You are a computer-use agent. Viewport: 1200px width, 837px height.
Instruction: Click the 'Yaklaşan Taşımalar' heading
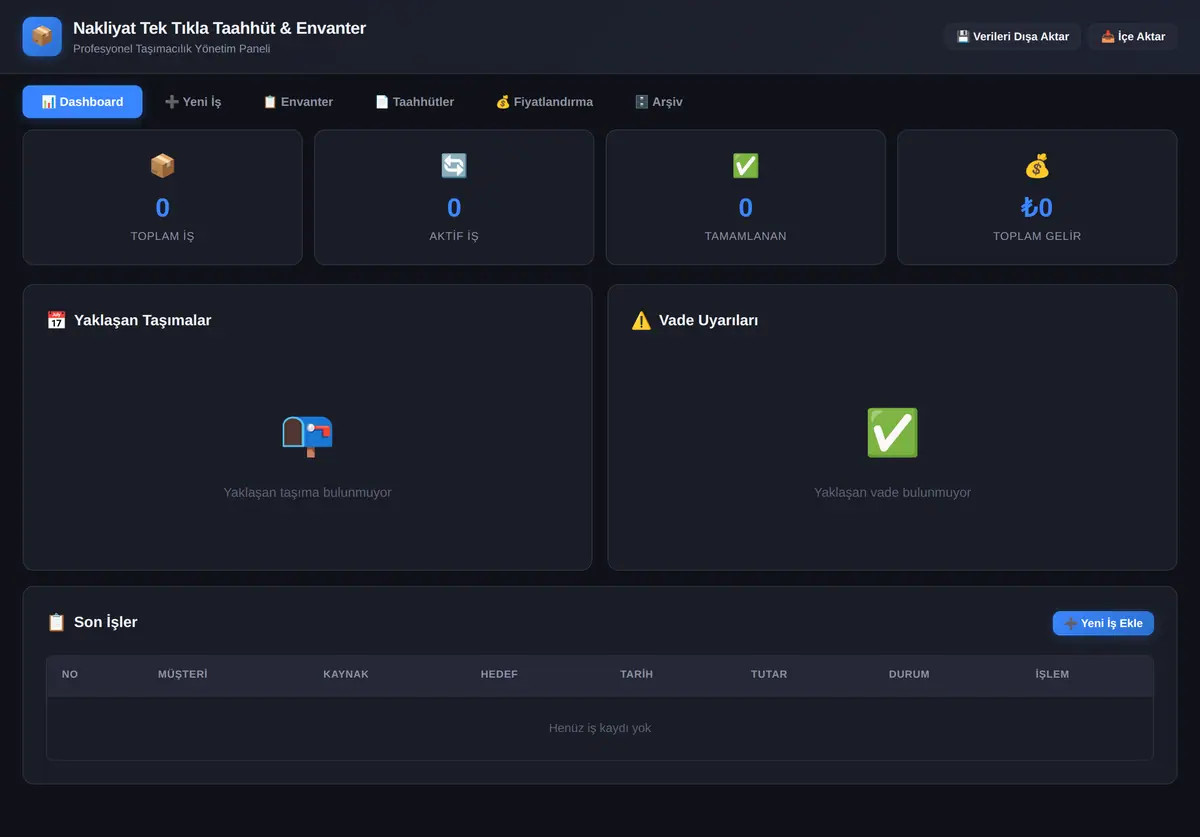tap(143, 320)
